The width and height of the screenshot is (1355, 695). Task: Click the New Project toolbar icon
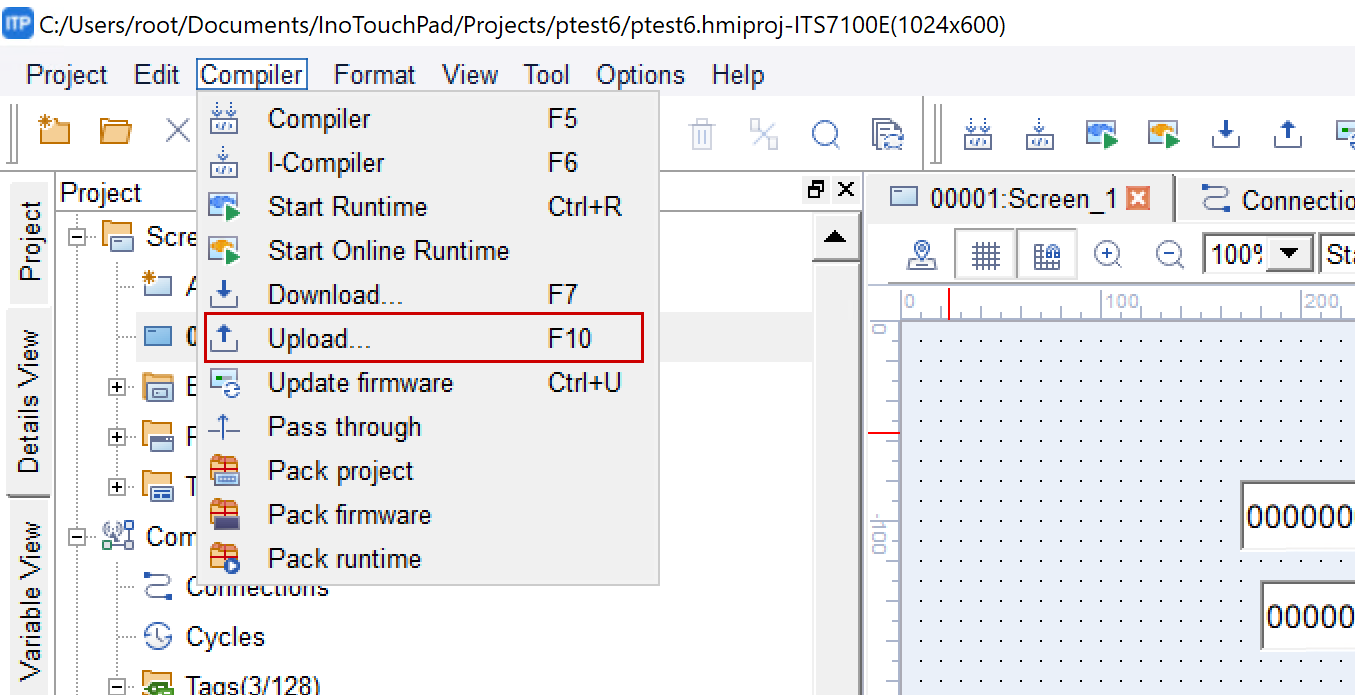click(x=54, y=131)
